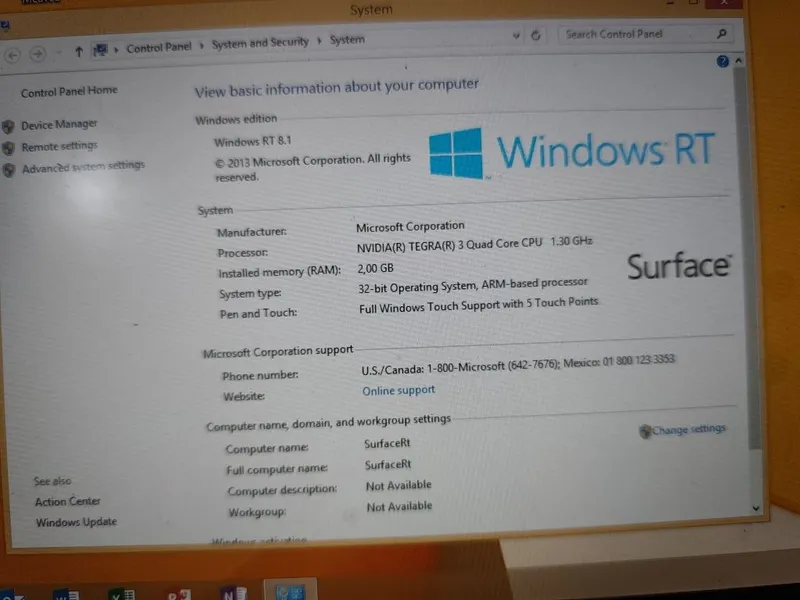Screen dimensions: 800x600
Task: Click the active Control Panel taskbar button
Action: click(290, 590)
